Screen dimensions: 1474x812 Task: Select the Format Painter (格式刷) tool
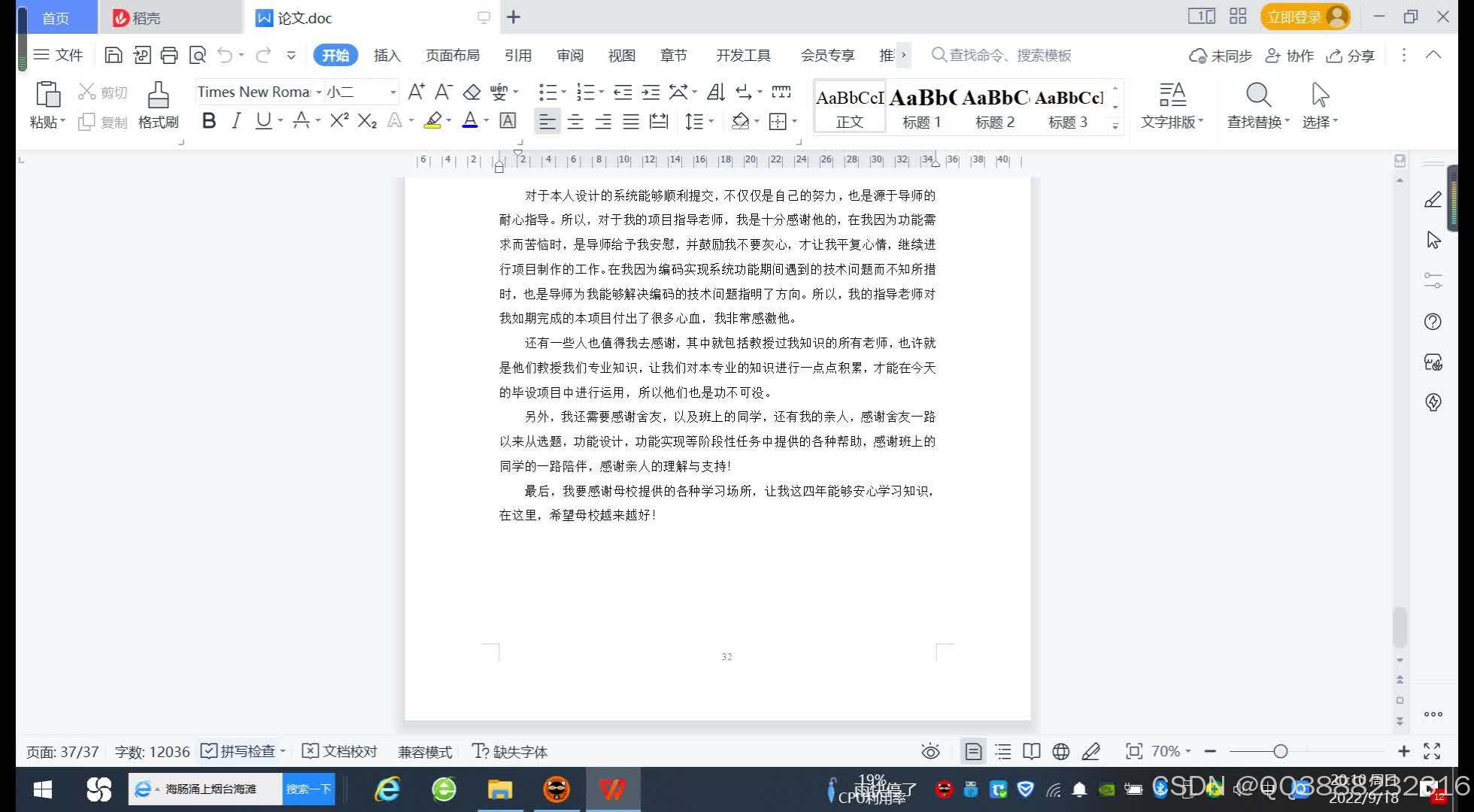[x=157, y=105]
